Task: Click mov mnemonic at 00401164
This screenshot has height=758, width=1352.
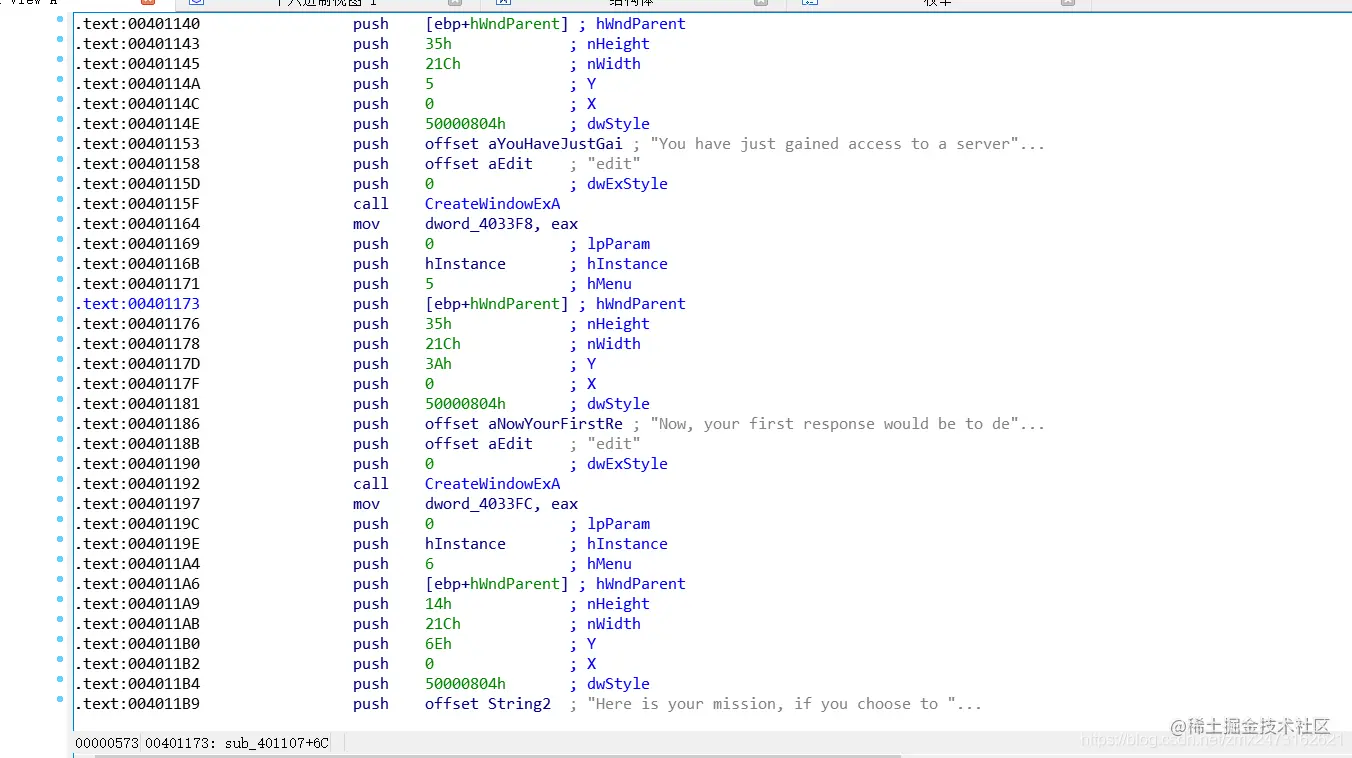Action: pyautogui.click(x=366, y=224)
